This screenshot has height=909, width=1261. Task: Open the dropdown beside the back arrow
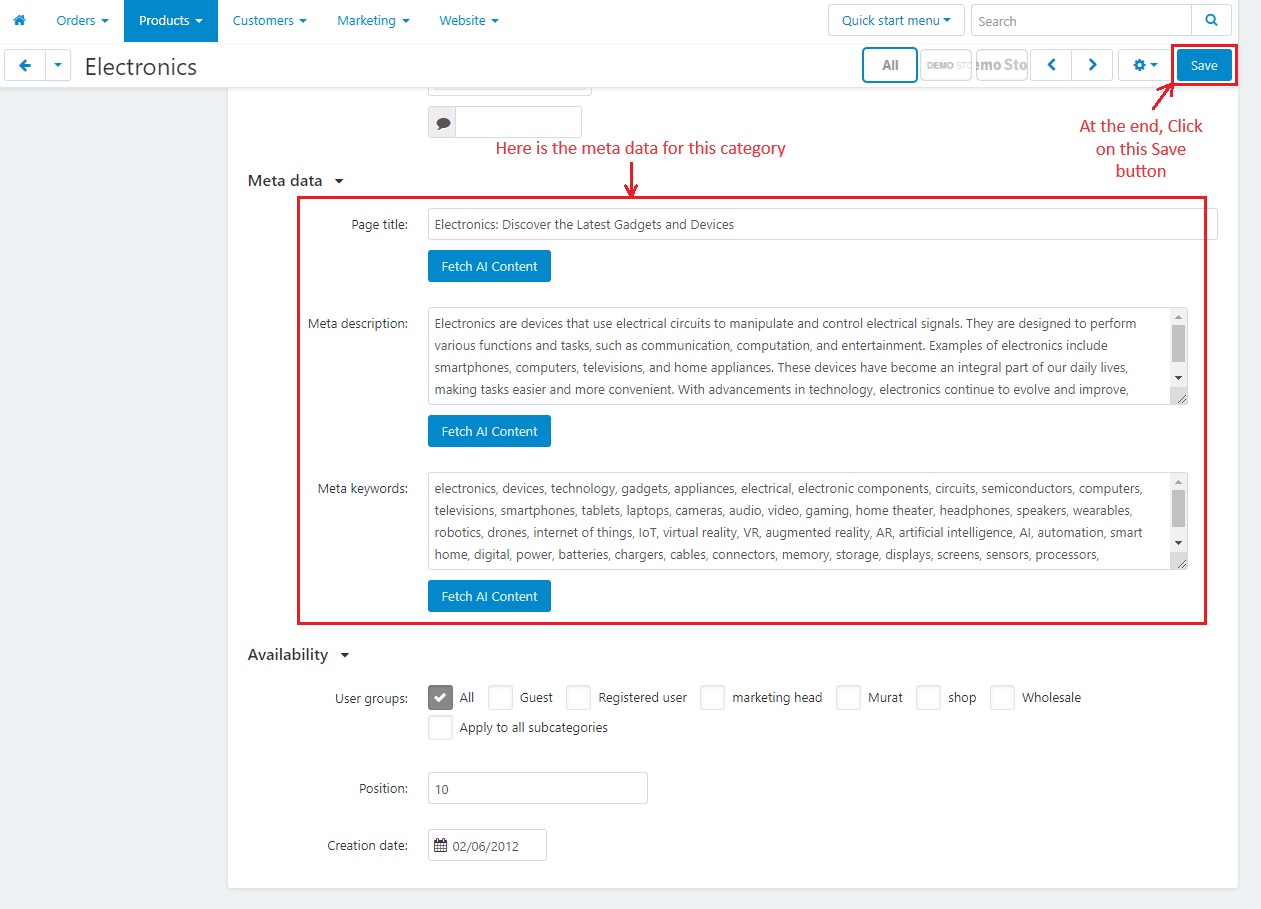point(58,66)
